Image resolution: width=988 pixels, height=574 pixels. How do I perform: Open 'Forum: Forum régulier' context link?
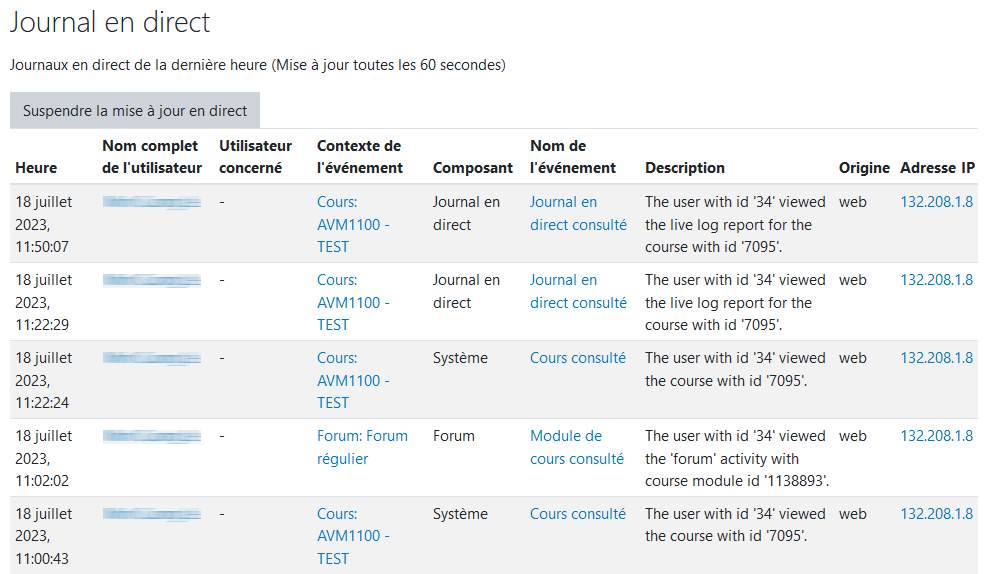point(362,447)
